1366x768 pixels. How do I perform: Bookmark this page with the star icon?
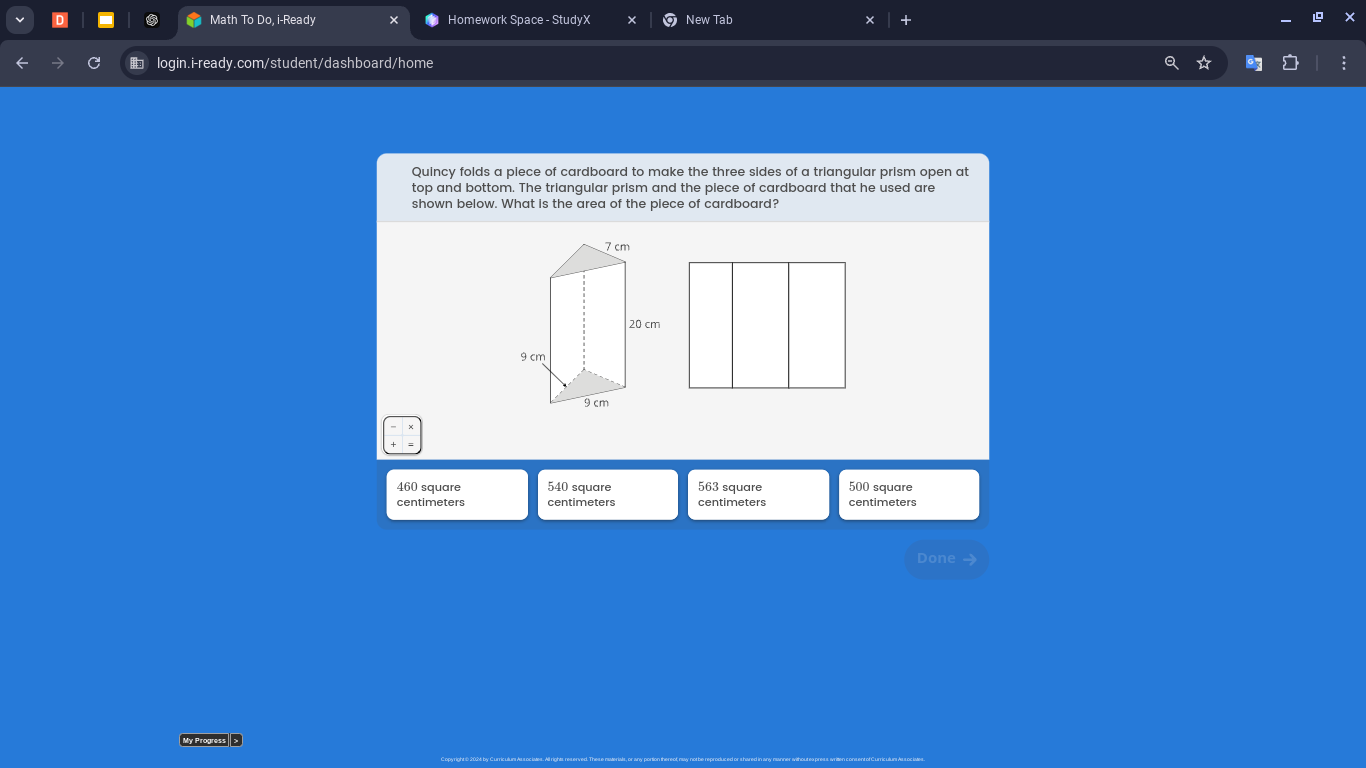(x=1204, y=63)
